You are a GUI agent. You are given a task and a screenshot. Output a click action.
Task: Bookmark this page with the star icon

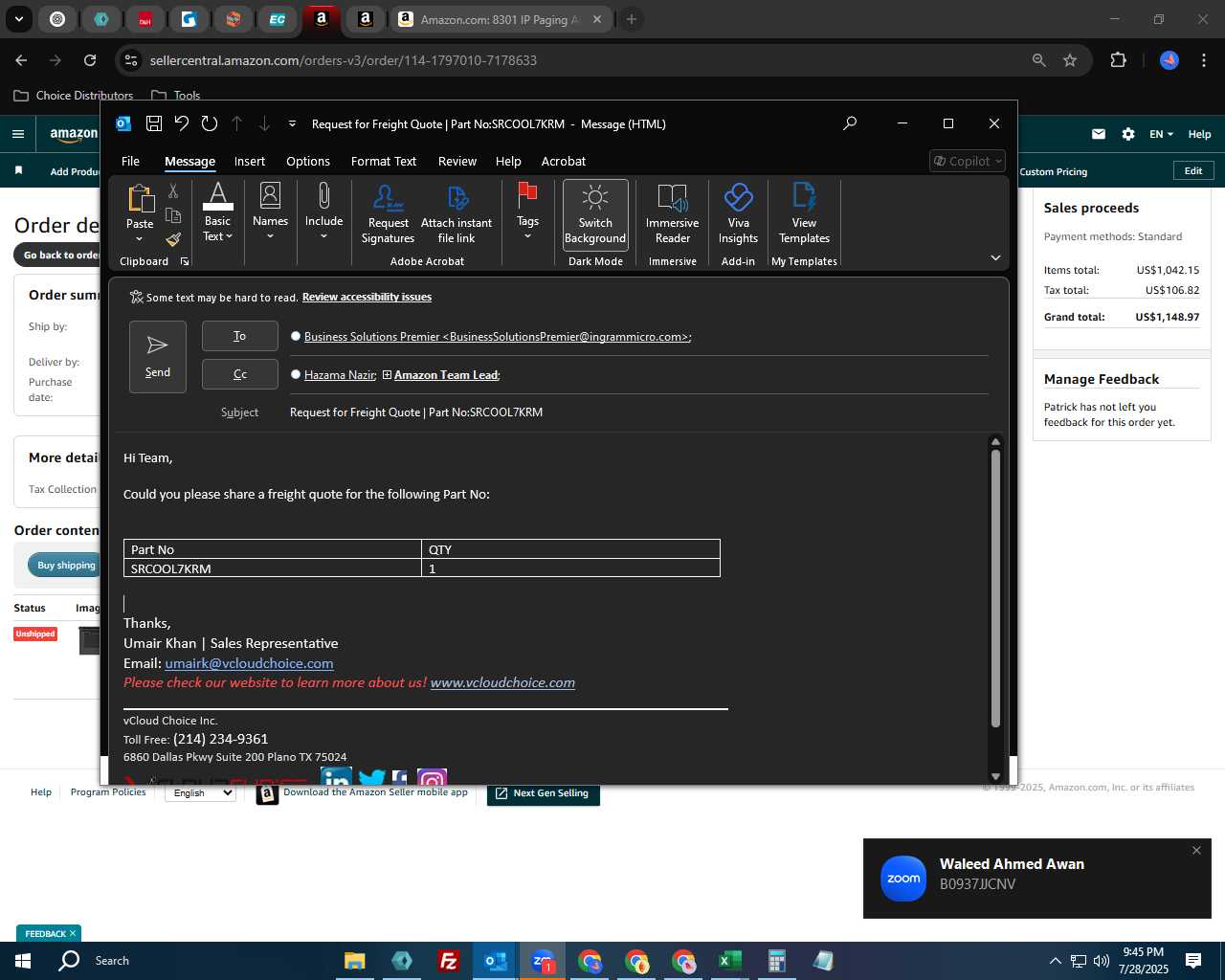pos(1070,60)
